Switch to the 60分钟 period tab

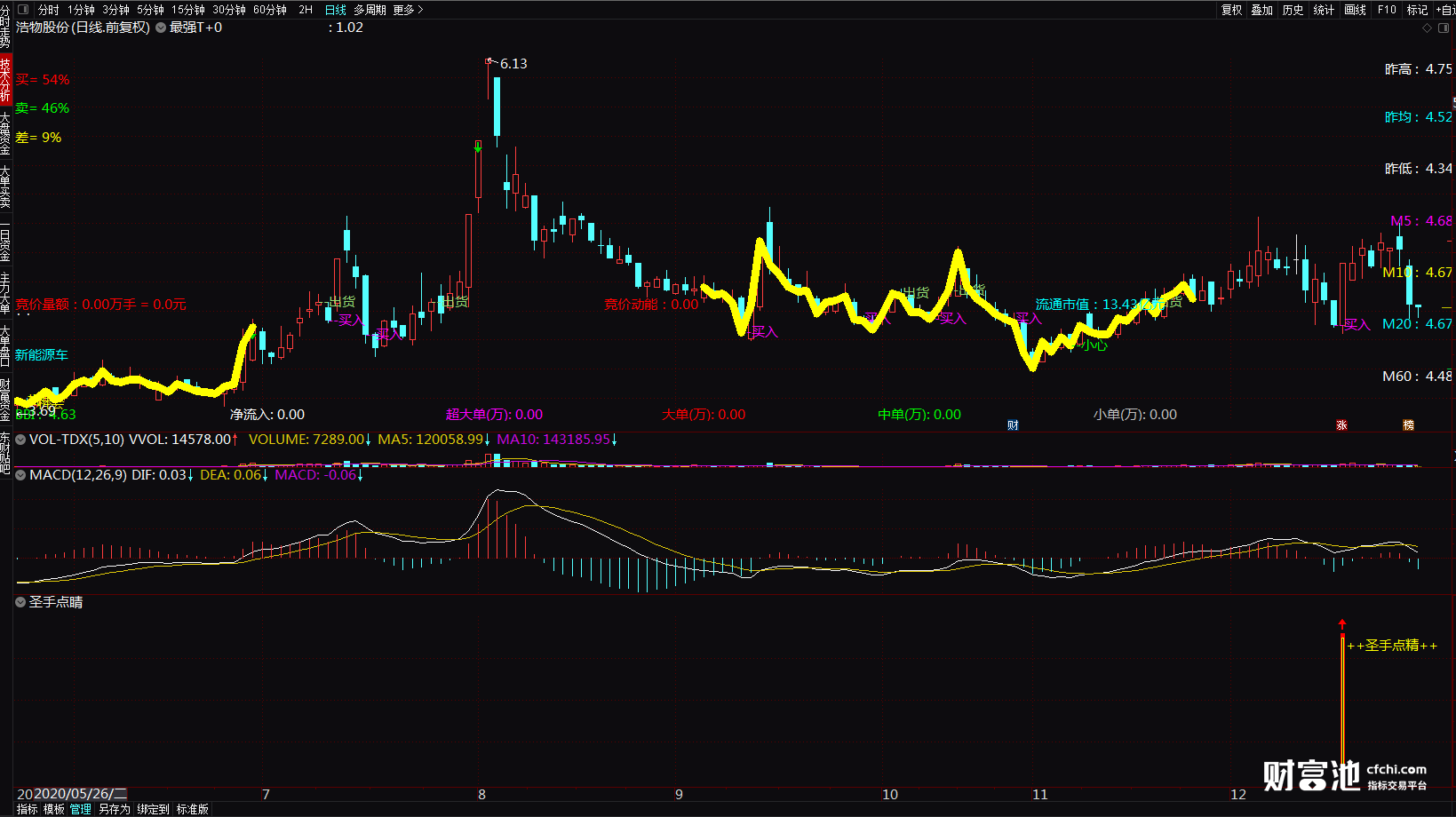point(270,10)
